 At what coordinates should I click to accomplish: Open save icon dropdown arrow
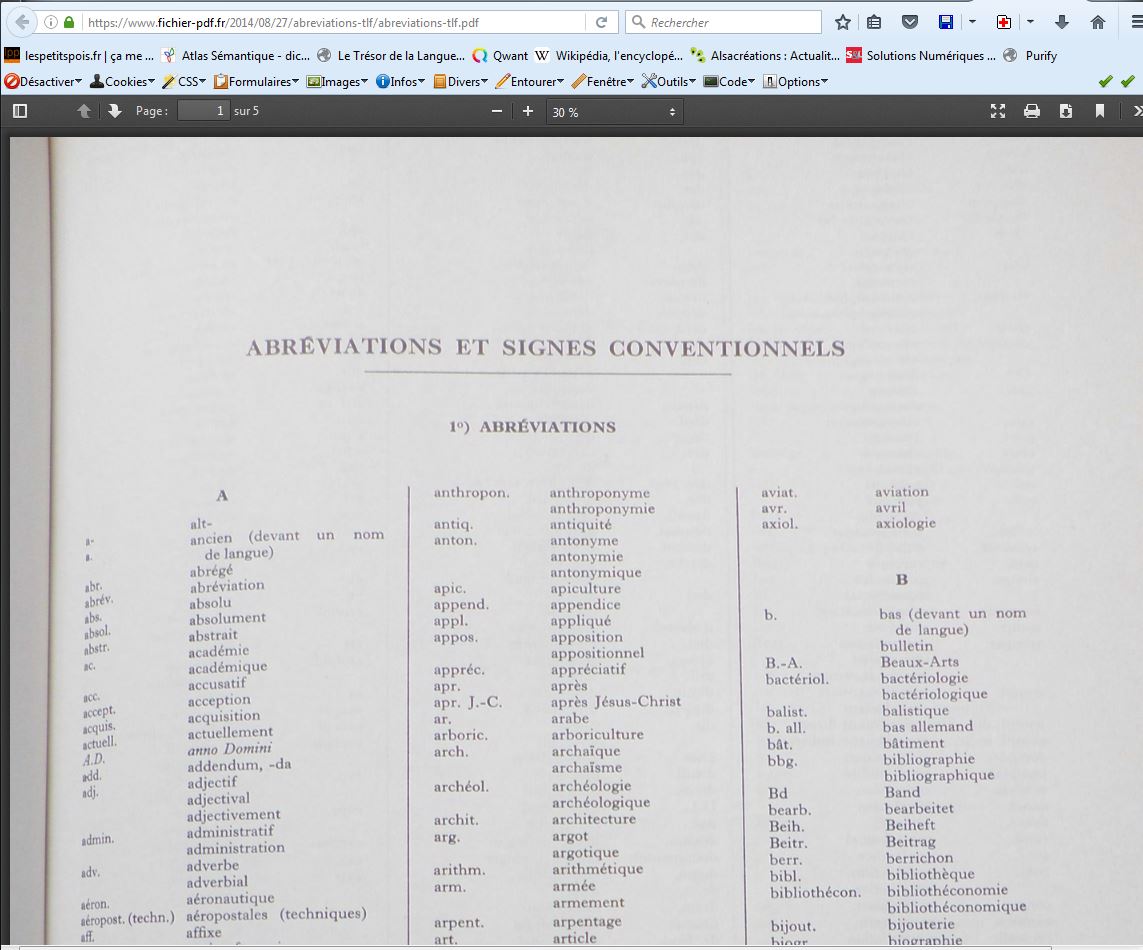[x=972, y=22]
